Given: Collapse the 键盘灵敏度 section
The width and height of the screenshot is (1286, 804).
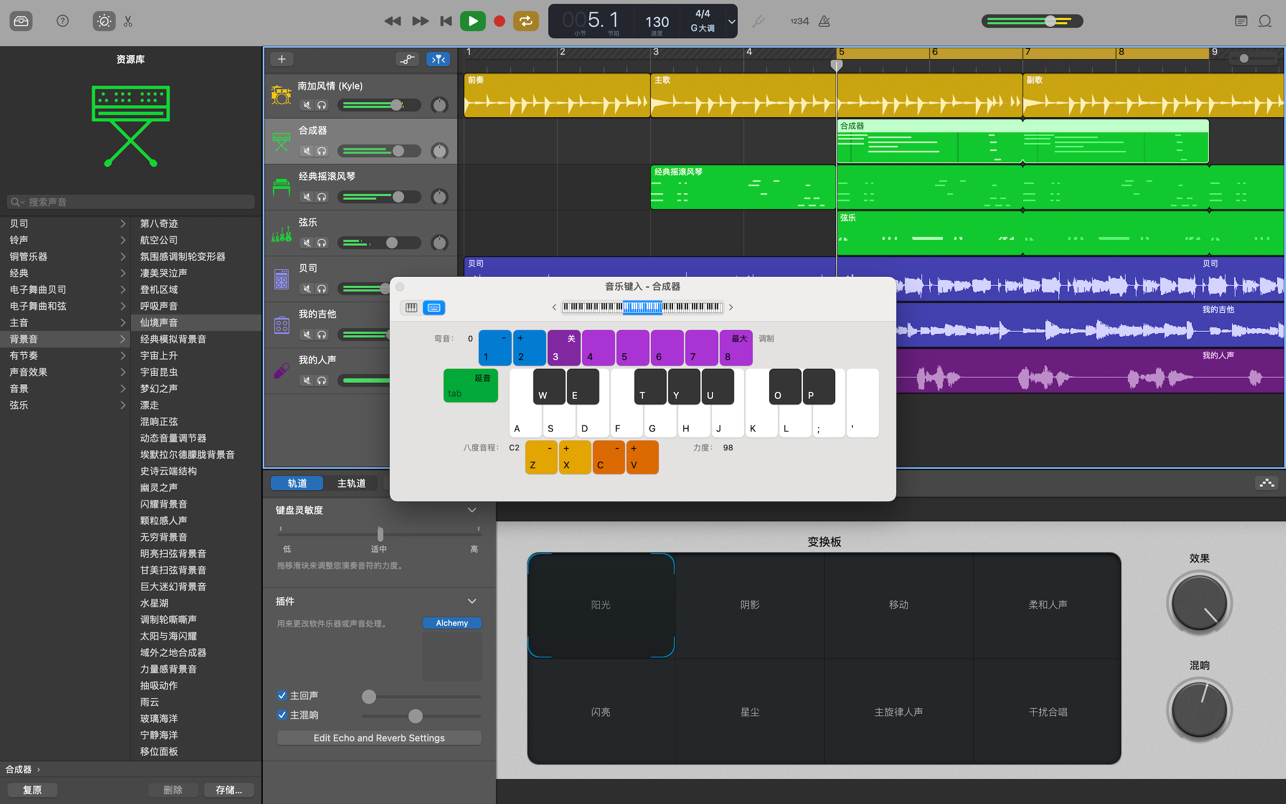Looking at the screenshot, I should tap(472, 511).
